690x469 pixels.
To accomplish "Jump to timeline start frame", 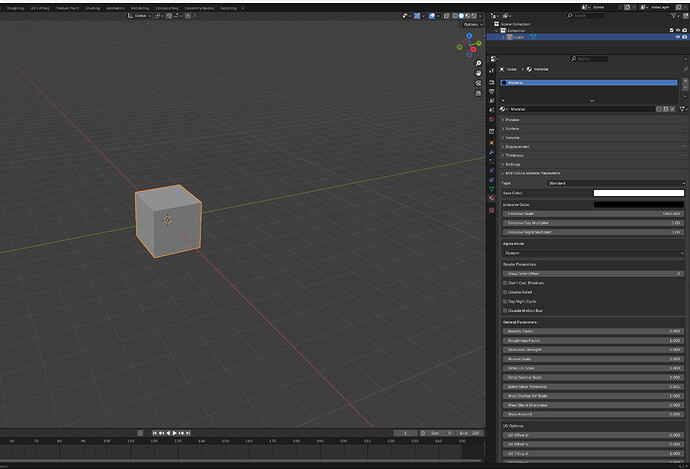I will pos(154,433).
